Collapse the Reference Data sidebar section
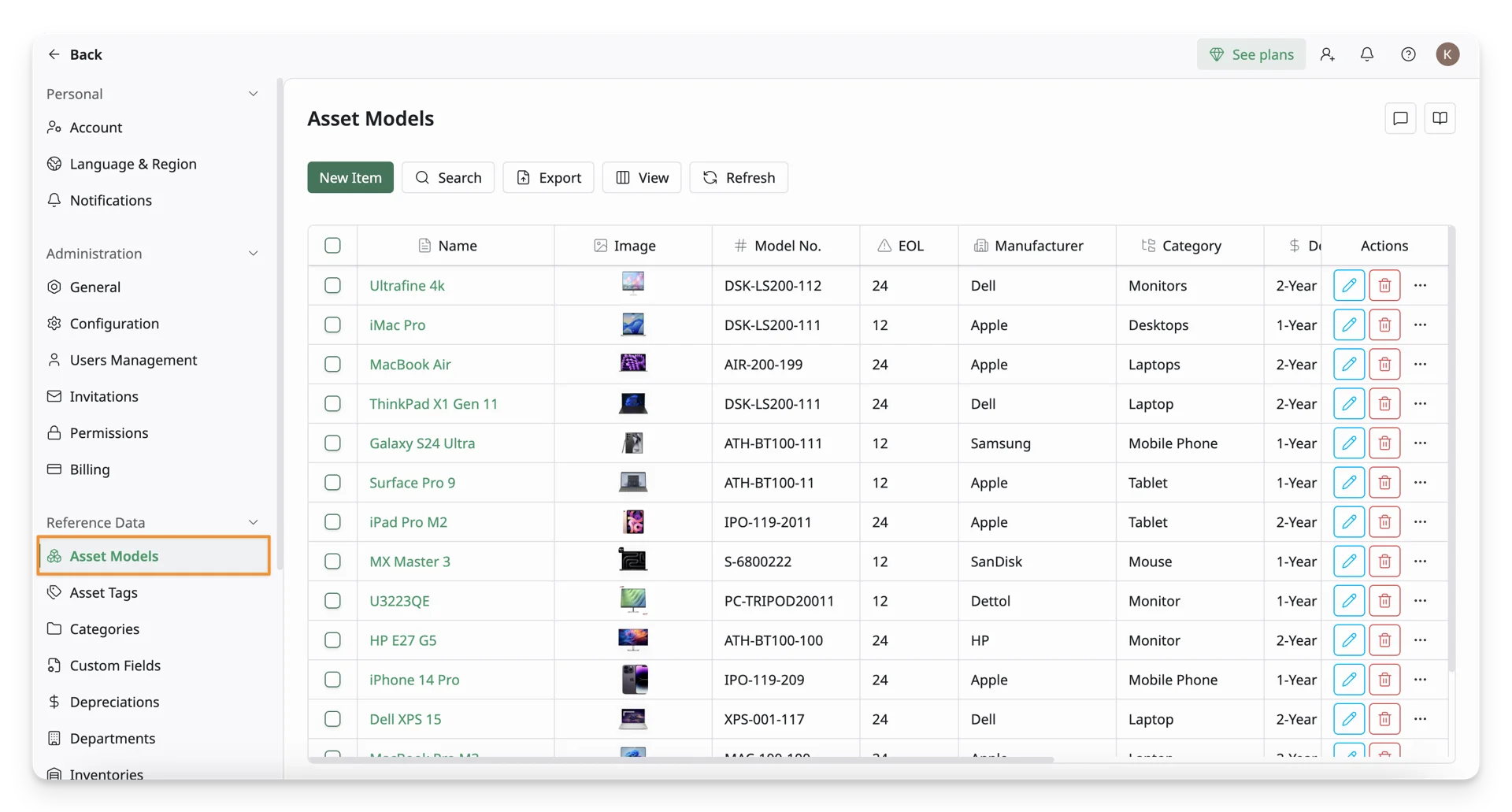 click(x=253, y=522)
